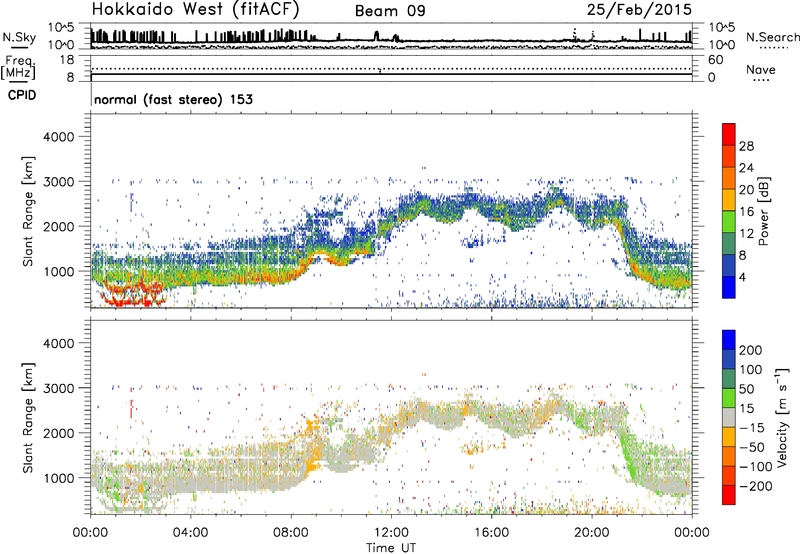Click the "Freq. [MHz]" axis label
This screenshot has width=800, height=554.
tap(18, 68)
